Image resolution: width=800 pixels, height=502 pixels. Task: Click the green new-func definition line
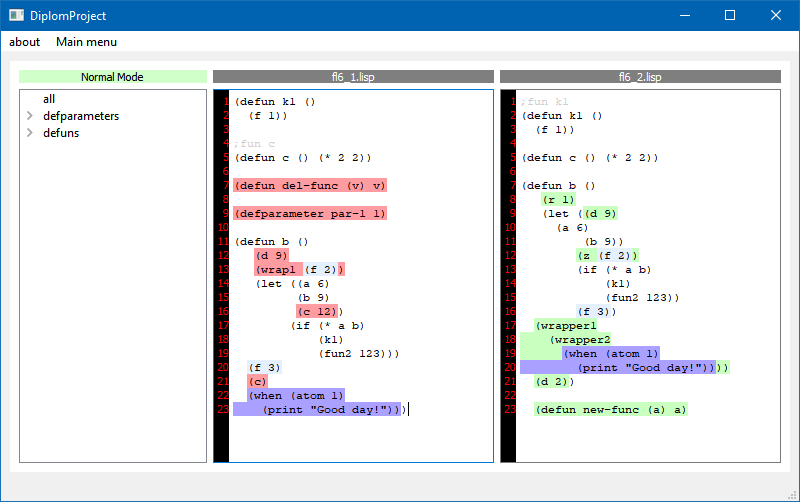click(x=610, y=409)
